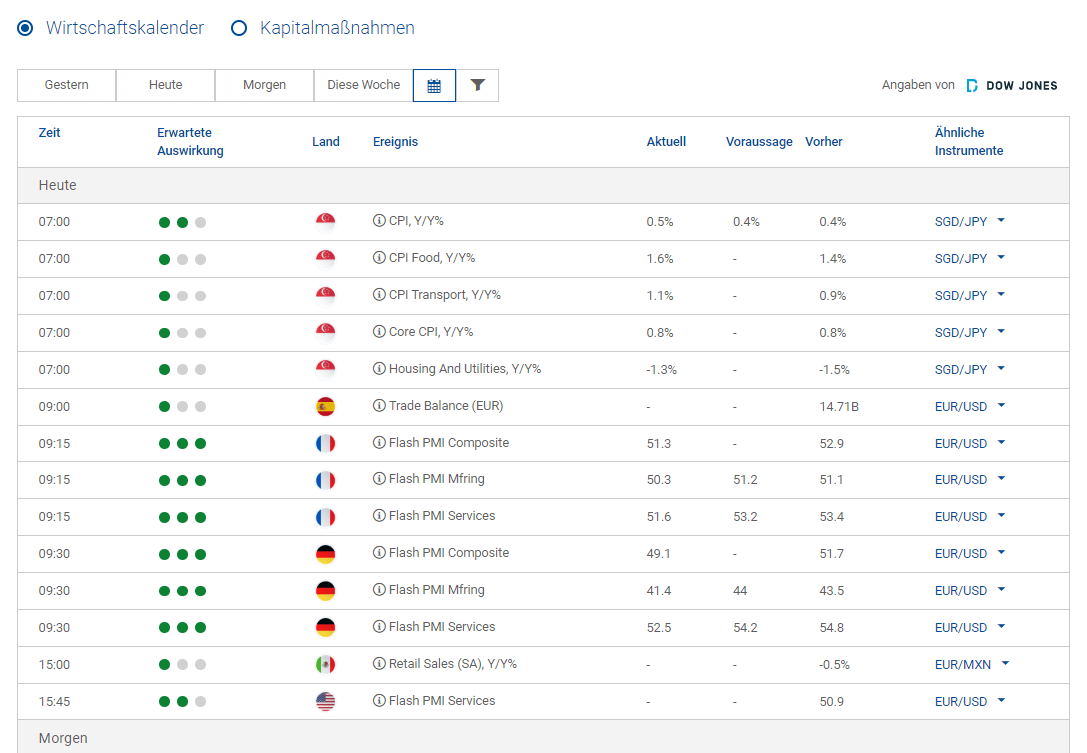
Task: Expand dropdown arrow in 09:30 Flash PMI Composite row
Action: click(1001, 553)
